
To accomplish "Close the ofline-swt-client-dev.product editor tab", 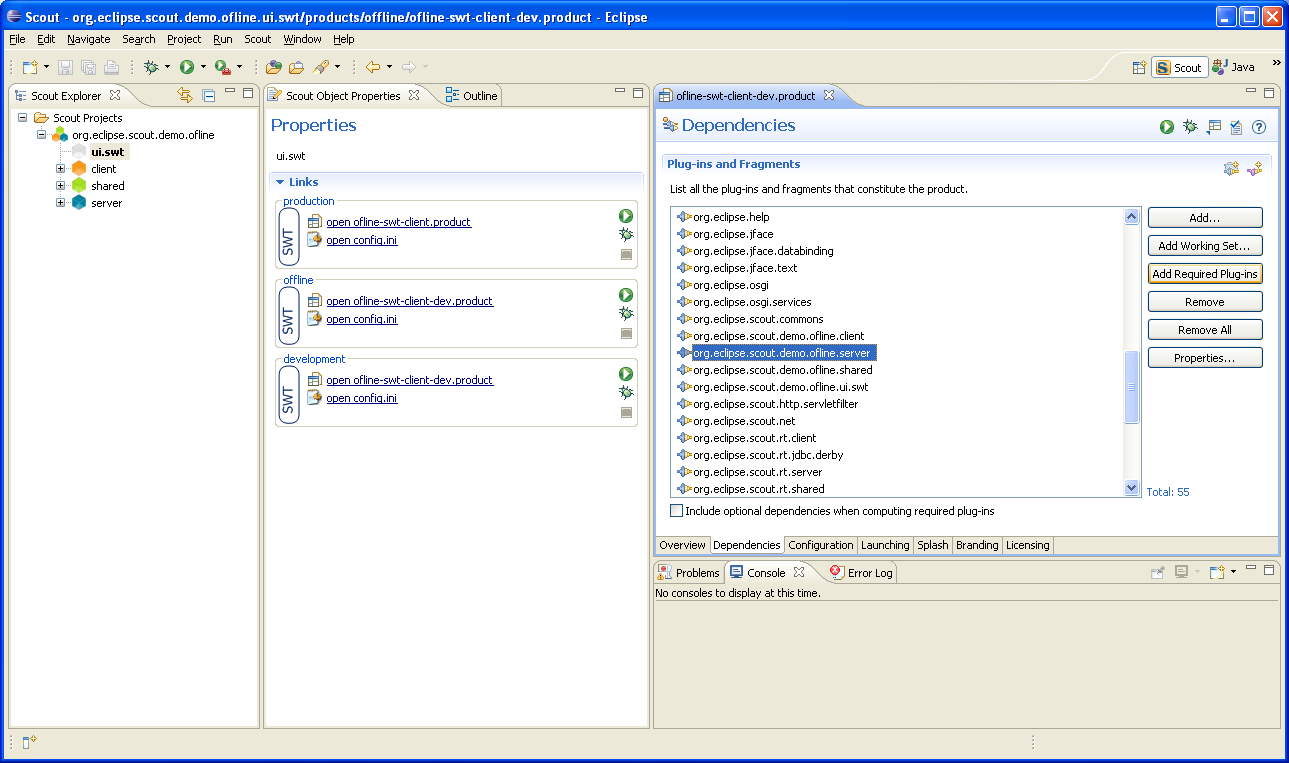I will coord(828,96).
